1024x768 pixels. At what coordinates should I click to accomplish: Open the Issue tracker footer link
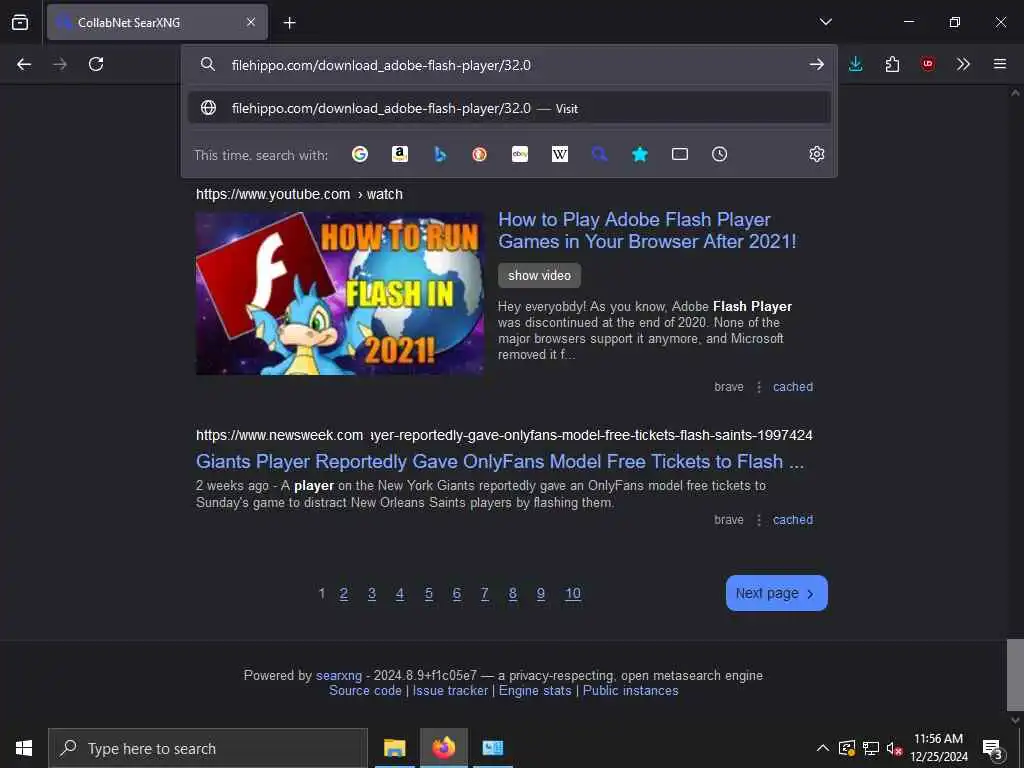click(450, 690)
